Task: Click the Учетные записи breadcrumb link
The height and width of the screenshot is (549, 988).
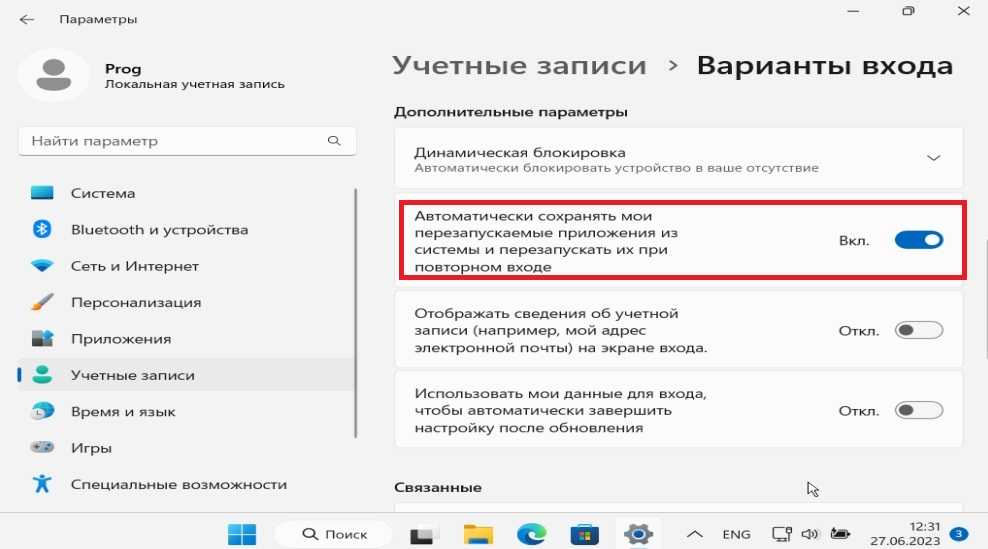Action: 519,66
